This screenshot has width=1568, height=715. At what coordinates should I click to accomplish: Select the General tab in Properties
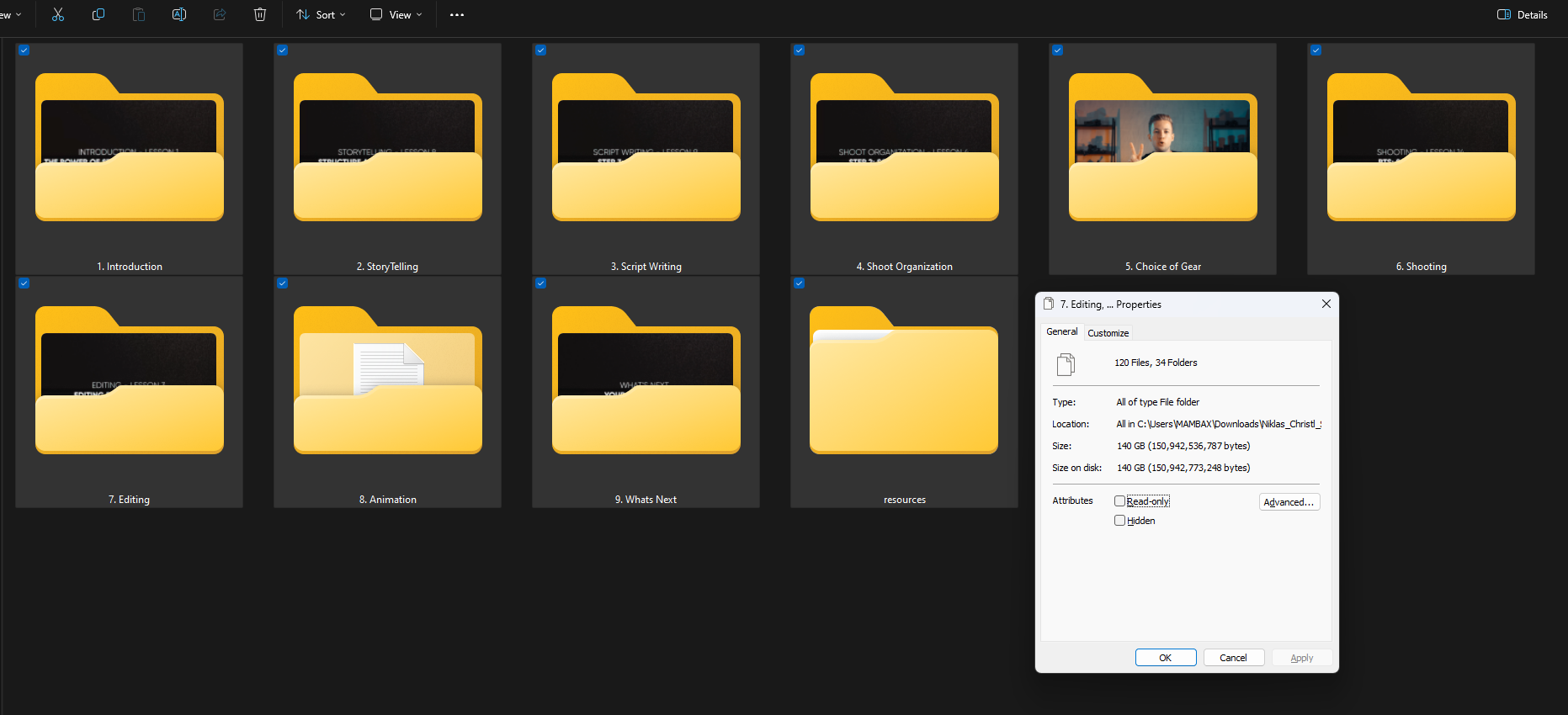pos(1061,331)
